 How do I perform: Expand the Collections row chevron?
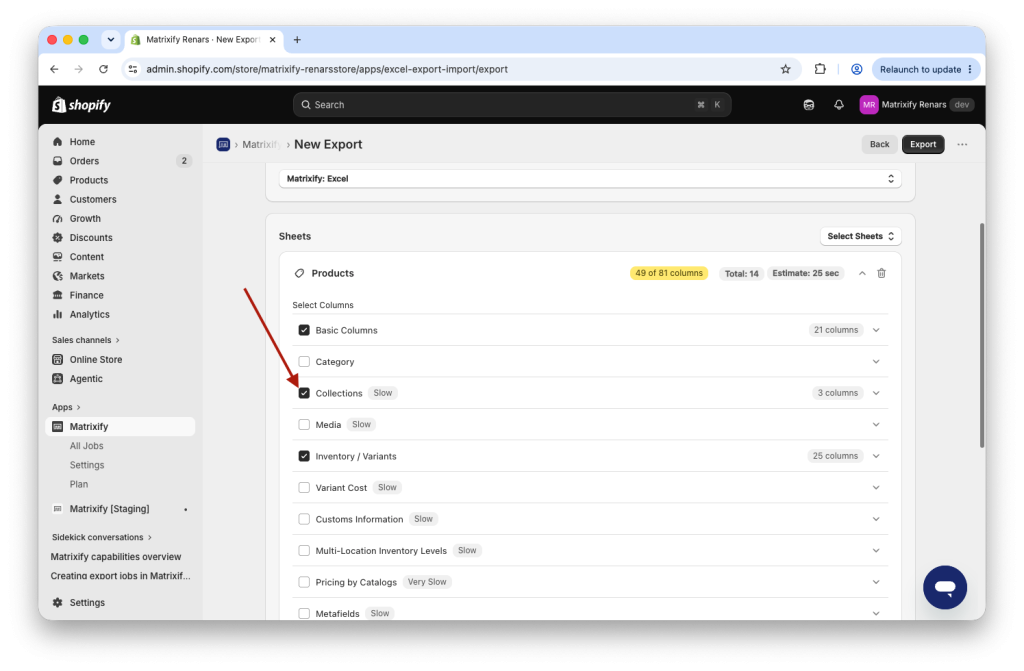coord(876,393)
